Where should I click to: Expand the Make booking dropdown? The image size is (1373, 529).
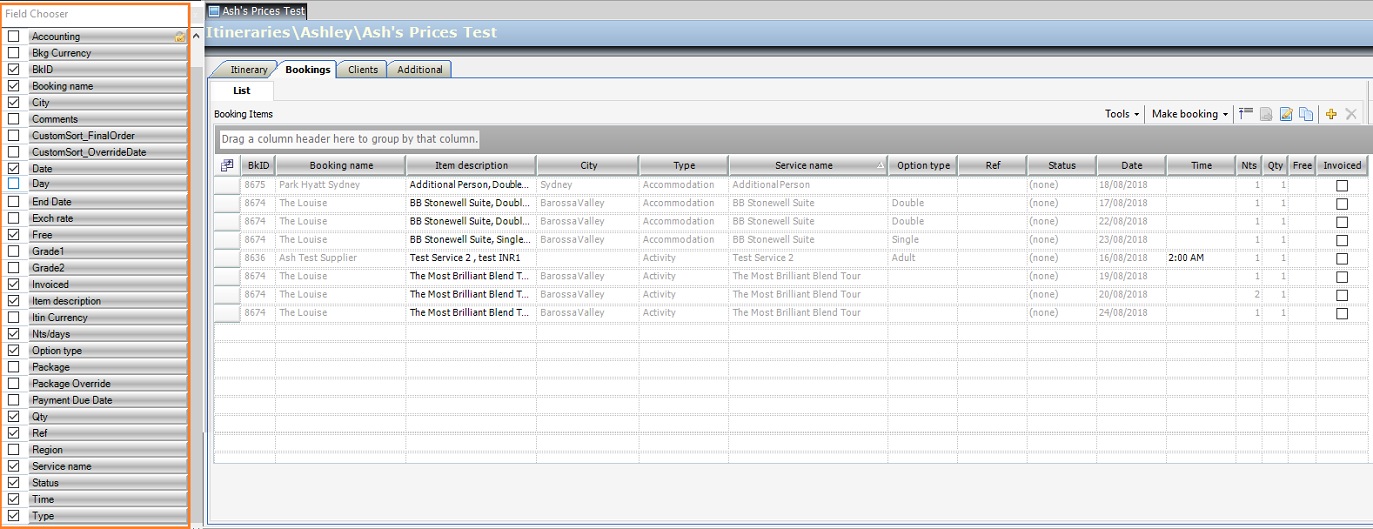tap(1190, 114)
